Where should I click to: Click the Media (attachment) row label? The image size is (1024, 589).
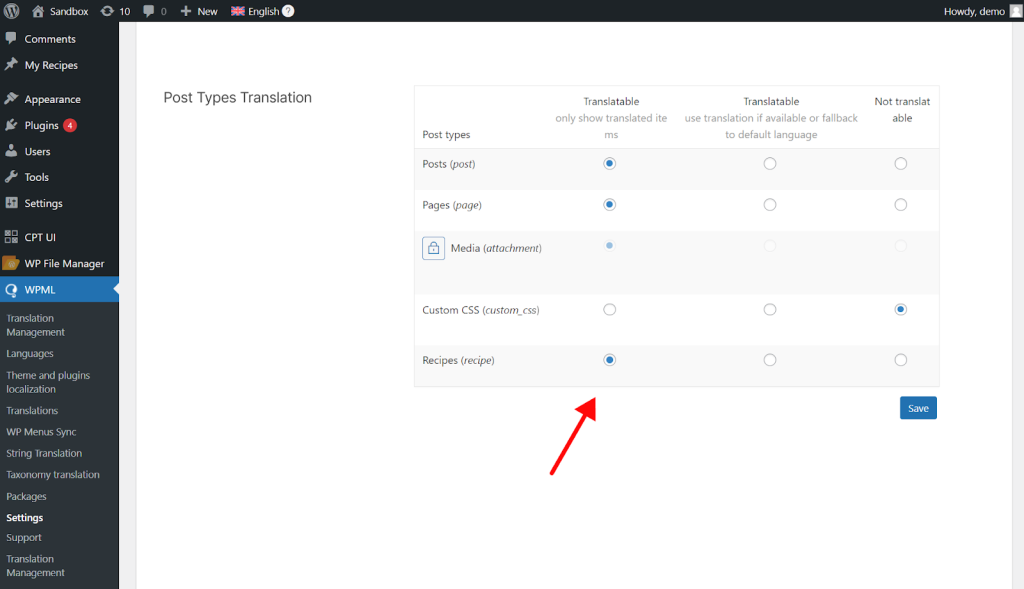496,248
